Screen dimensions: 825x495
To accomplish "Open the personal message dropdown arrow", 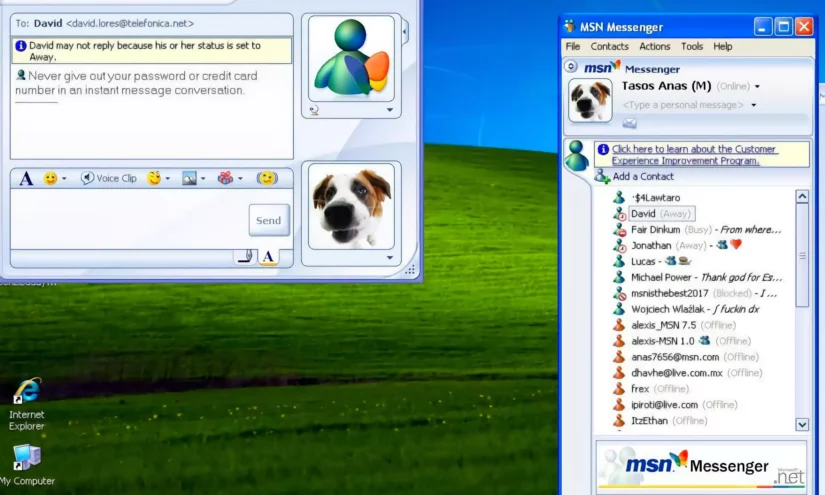I will [x=753, y=105].
